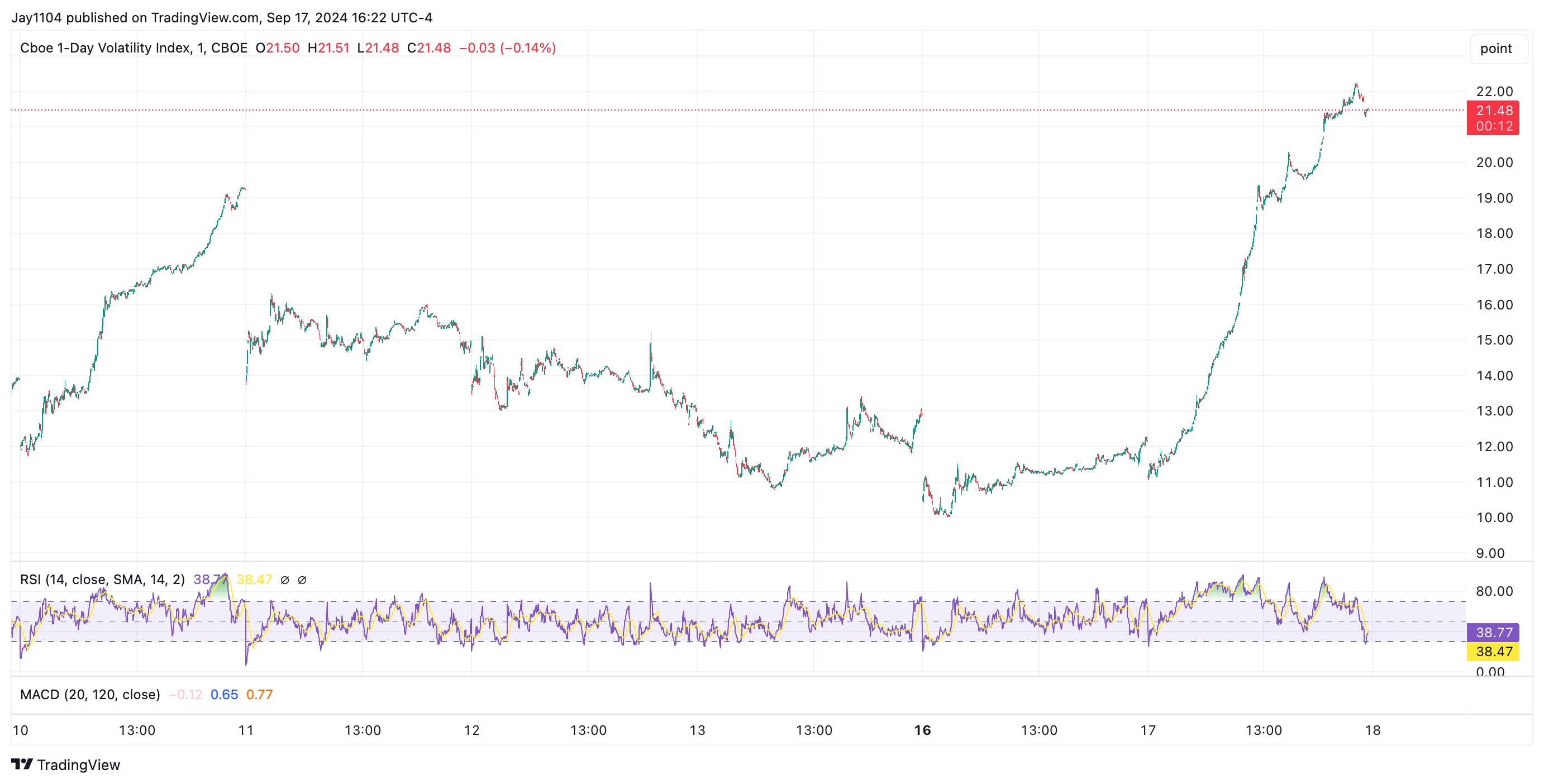
Task: Select the RSI (14, close, SMA, 14, 2) legend
Action: 102,580
